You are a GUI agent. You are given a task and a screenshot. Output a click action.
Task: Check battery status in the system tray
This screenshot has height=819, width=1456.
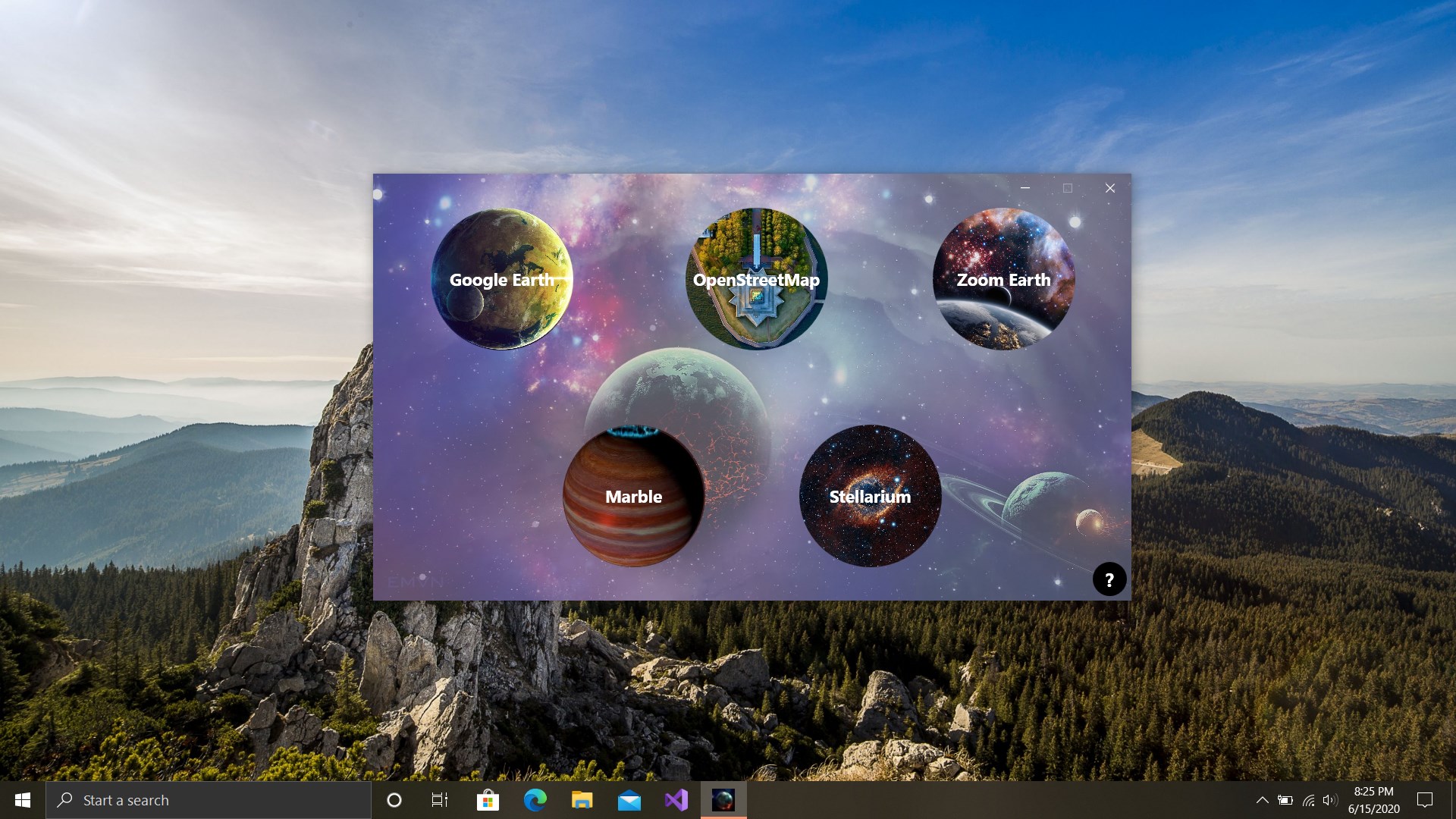pyautogui.click(x=1287, y=799)
